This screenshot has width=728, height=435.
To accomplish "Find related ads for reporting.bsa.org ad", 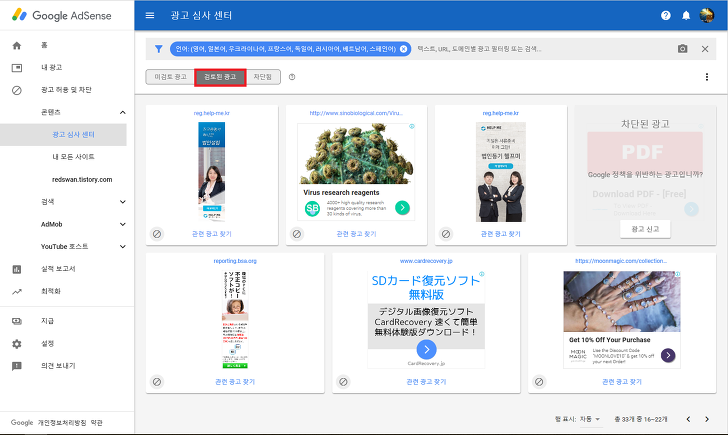I will [235, 382].
